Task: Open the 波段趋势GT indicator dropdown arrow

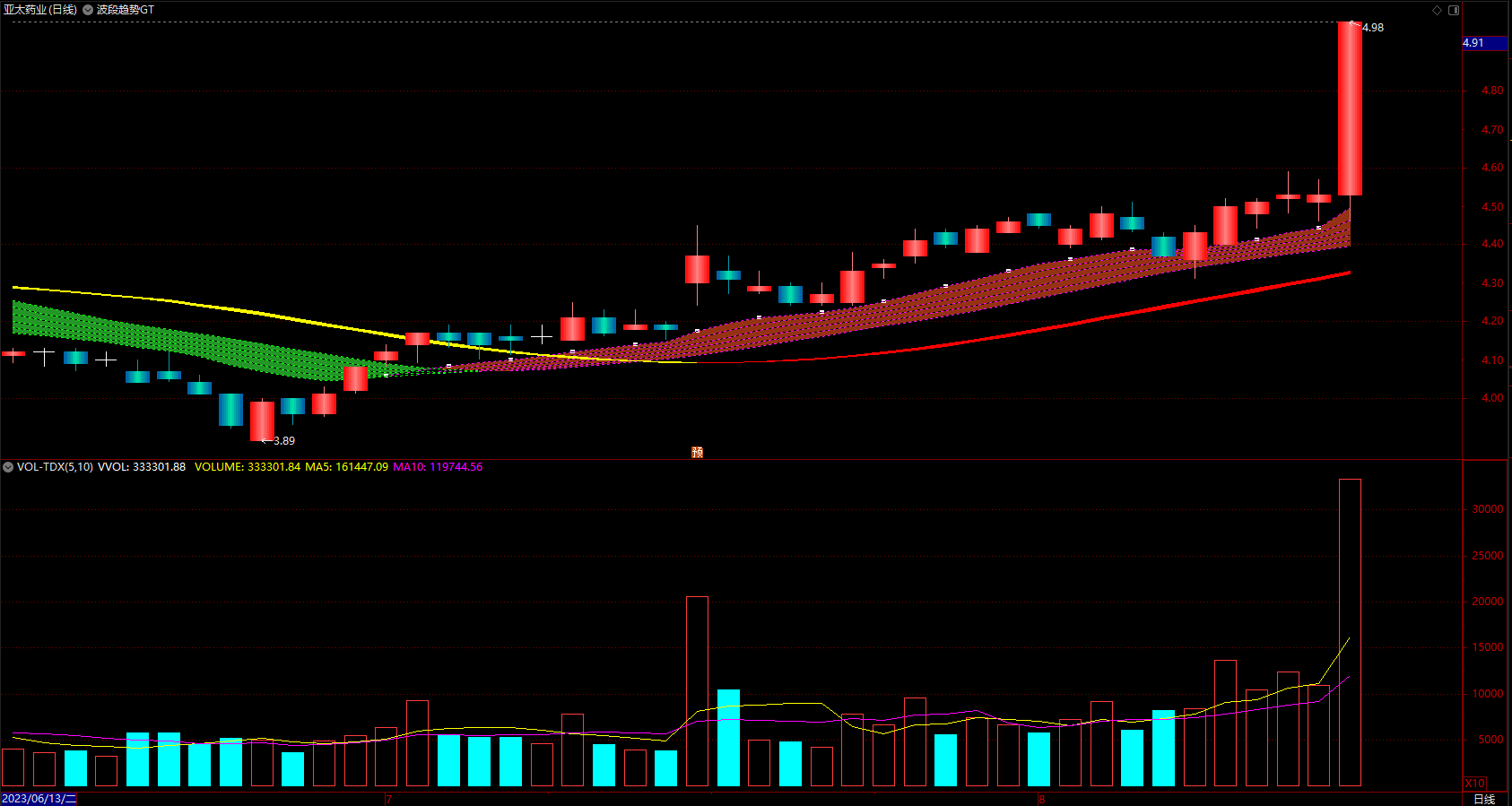Action: 88,10
